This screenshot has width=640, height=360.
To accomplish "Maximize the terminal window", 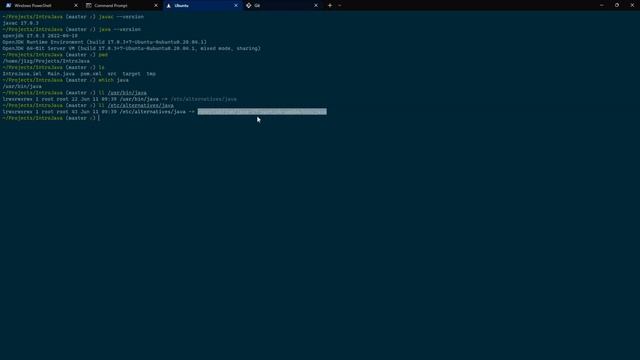I will point(617,5).
